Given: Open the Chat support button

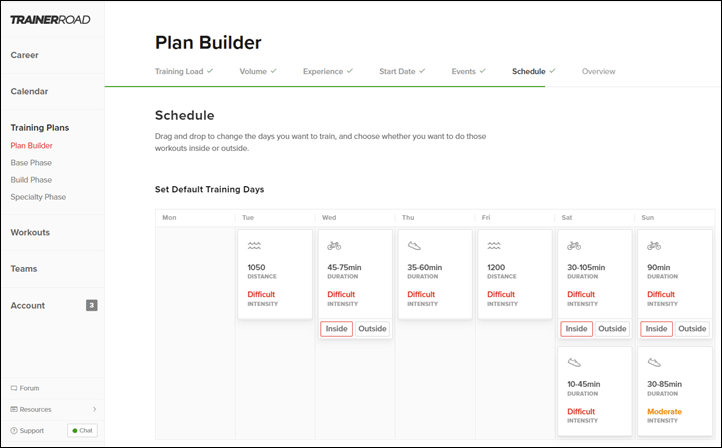Looking at the screenshot, I should point(82,431).
